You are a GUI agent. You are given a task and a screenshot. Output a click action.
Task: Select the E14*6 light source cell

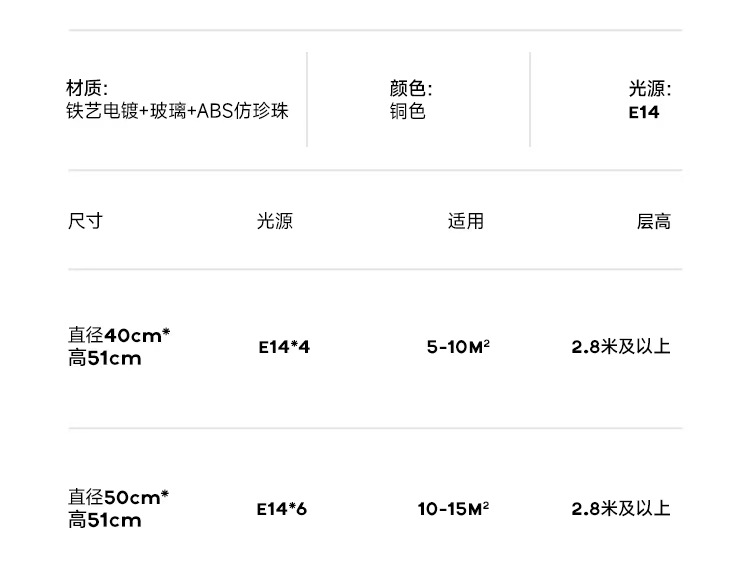282,509
